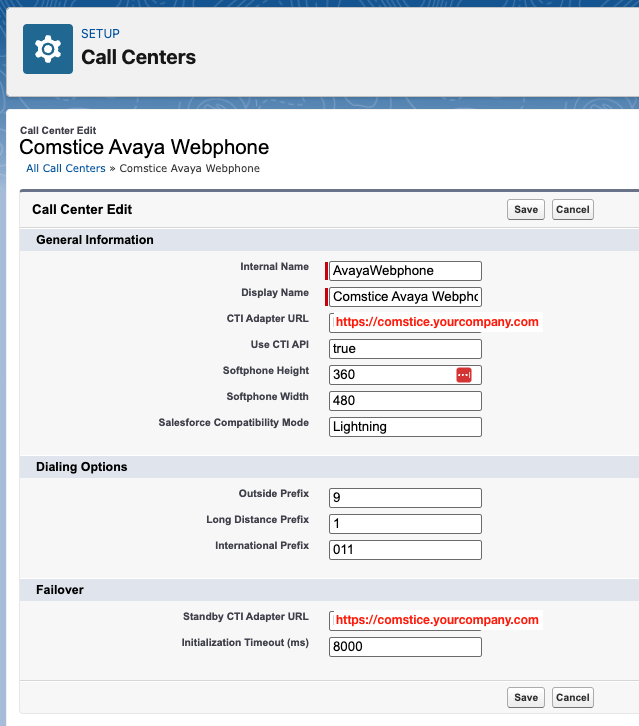
Task: Edit the Use CTI API field
Action: click(x=405, y=349)
